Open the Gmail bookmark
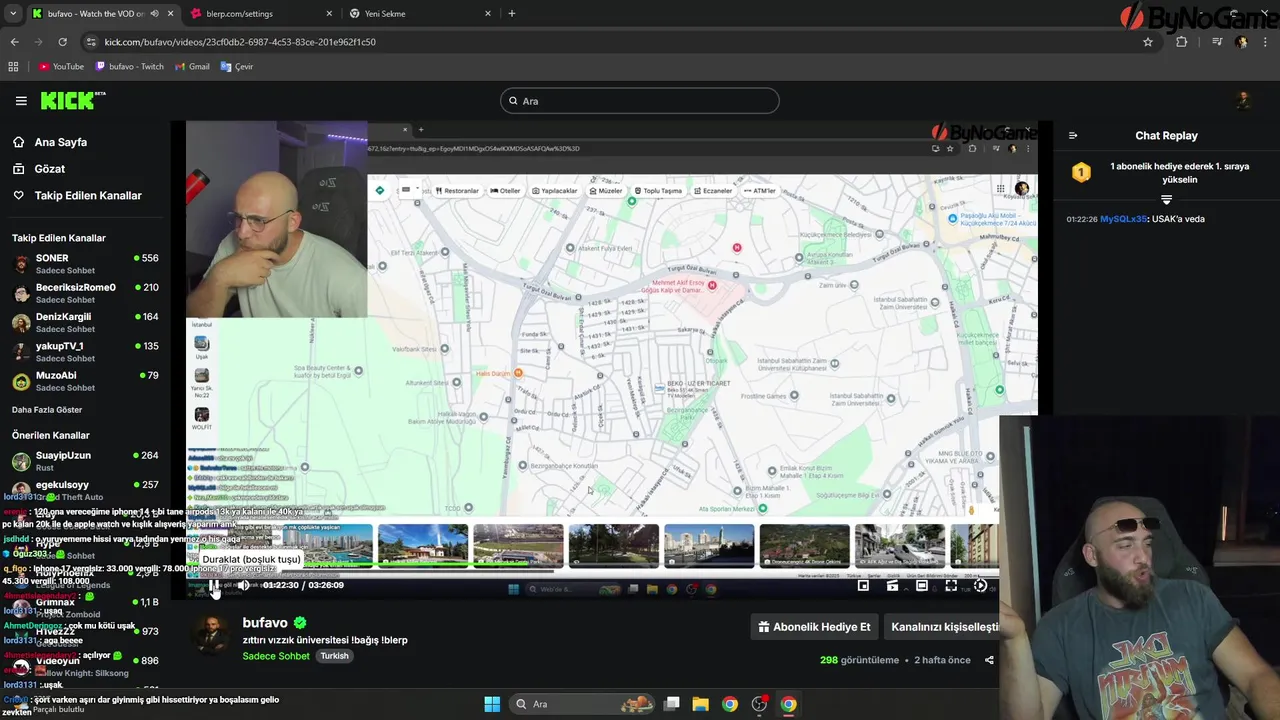 pos(192,67)
